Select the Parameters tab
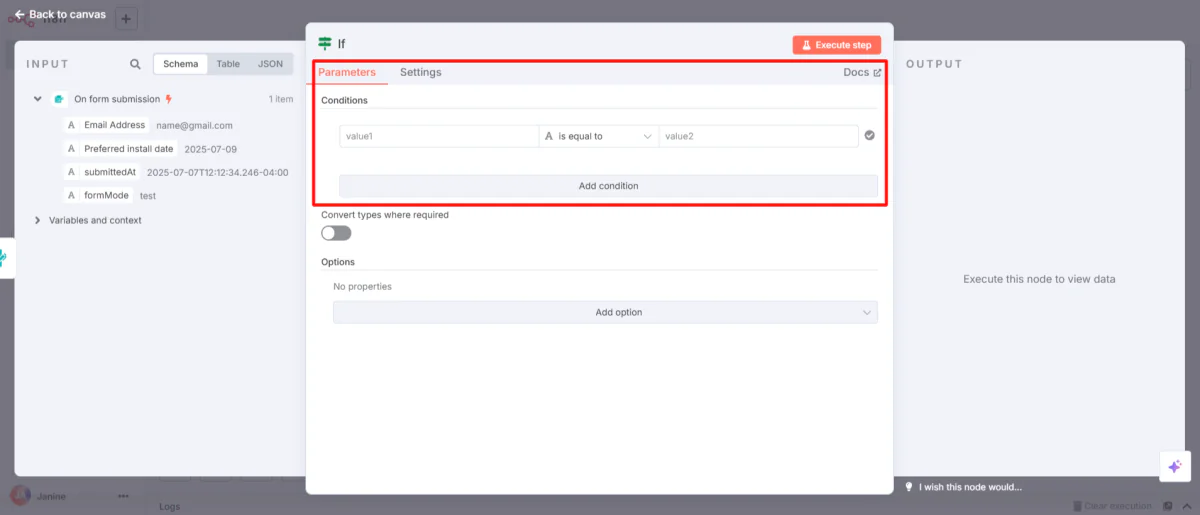Viewport: 1200px width, 515px height. pyautogui.click(x=347, y=72)
